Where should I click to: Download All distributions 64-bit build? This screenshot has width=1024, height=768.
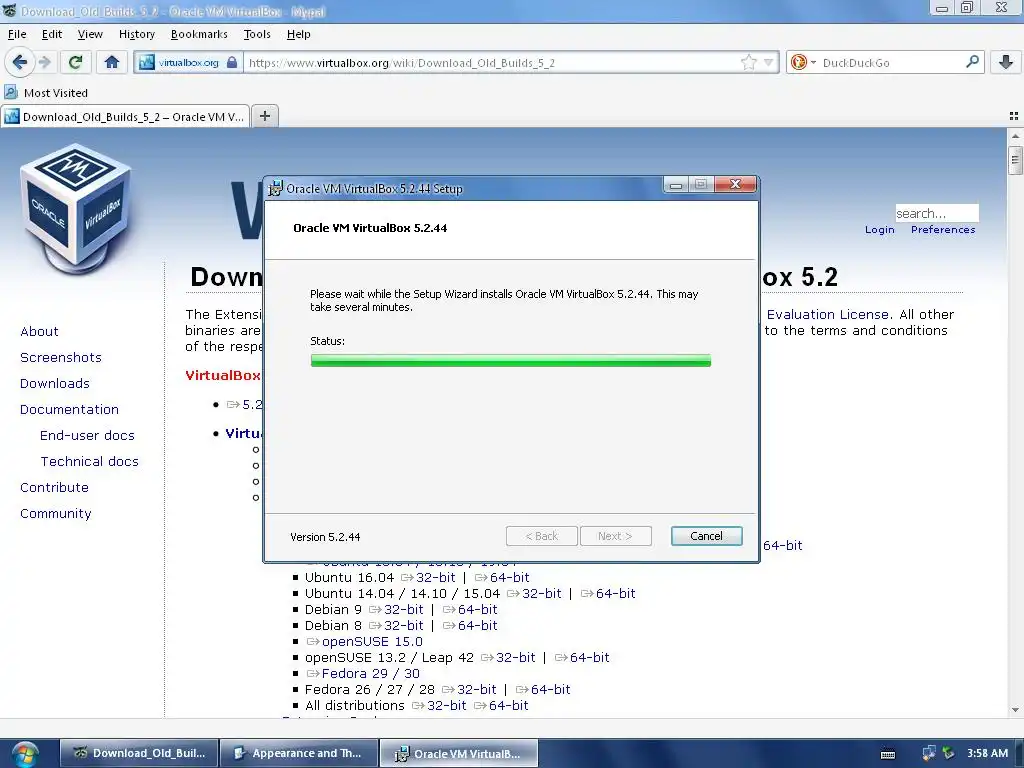[501, 706]
